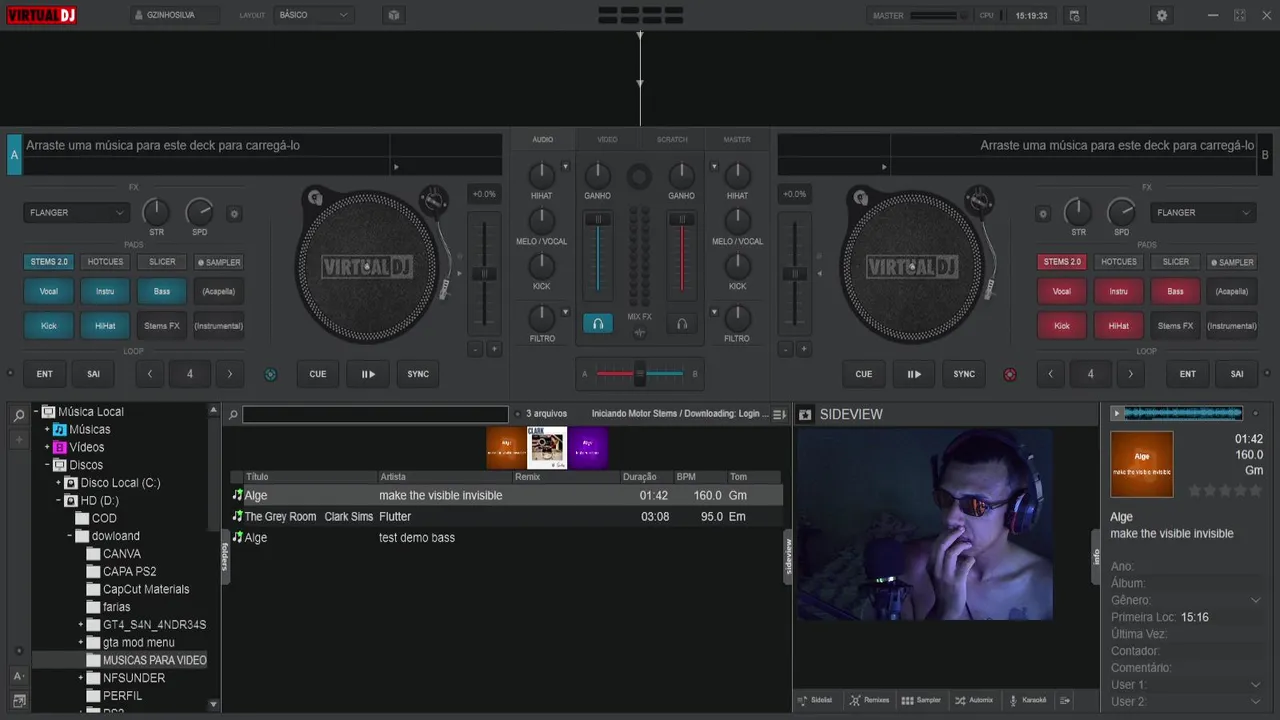Click the deck A pitch fader
This screenshot has width=1280, height=720.
click(485, 273)
